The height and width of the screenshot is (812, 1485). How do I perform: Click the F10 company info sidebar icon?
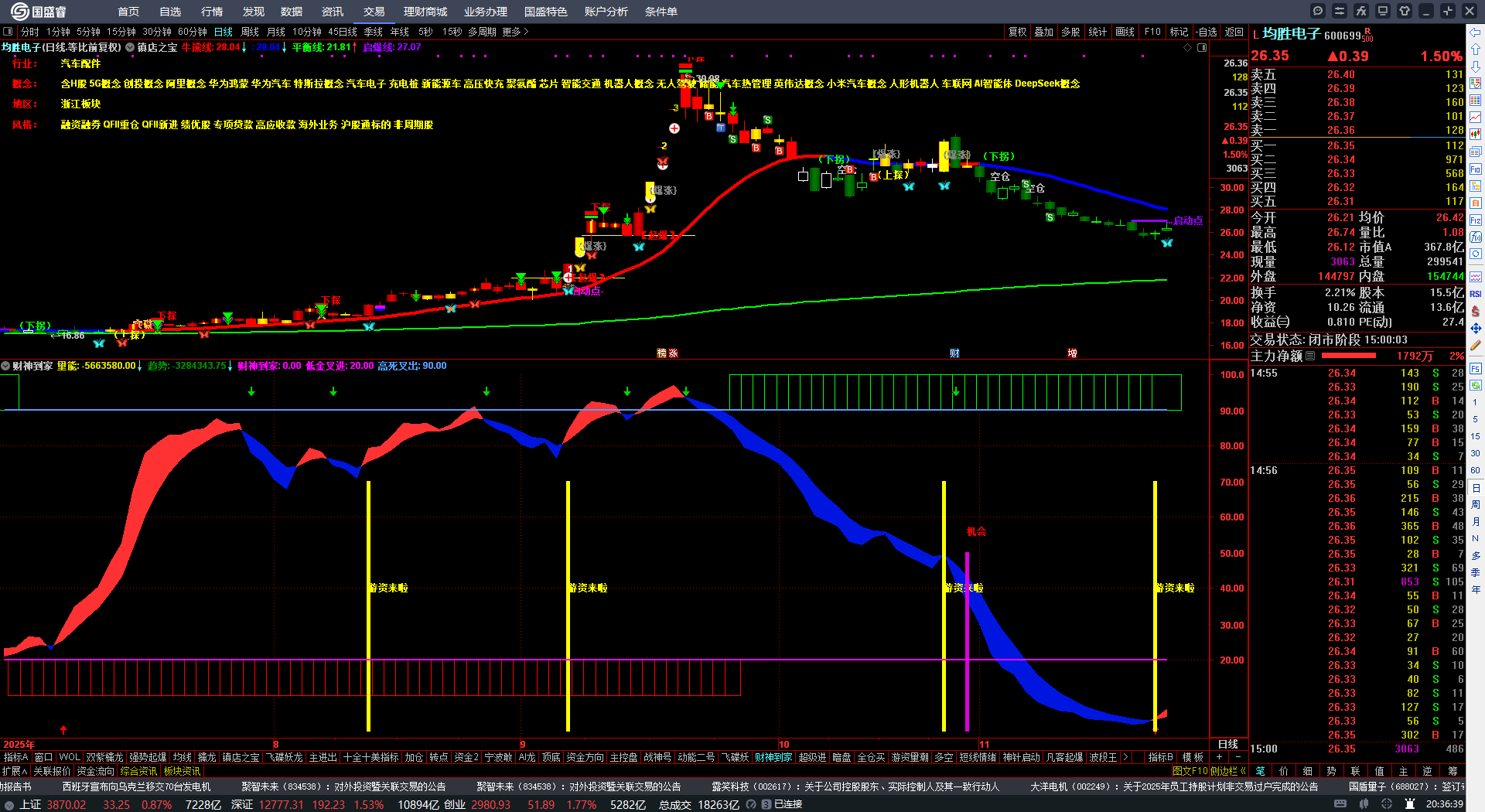click(1476, 169)
